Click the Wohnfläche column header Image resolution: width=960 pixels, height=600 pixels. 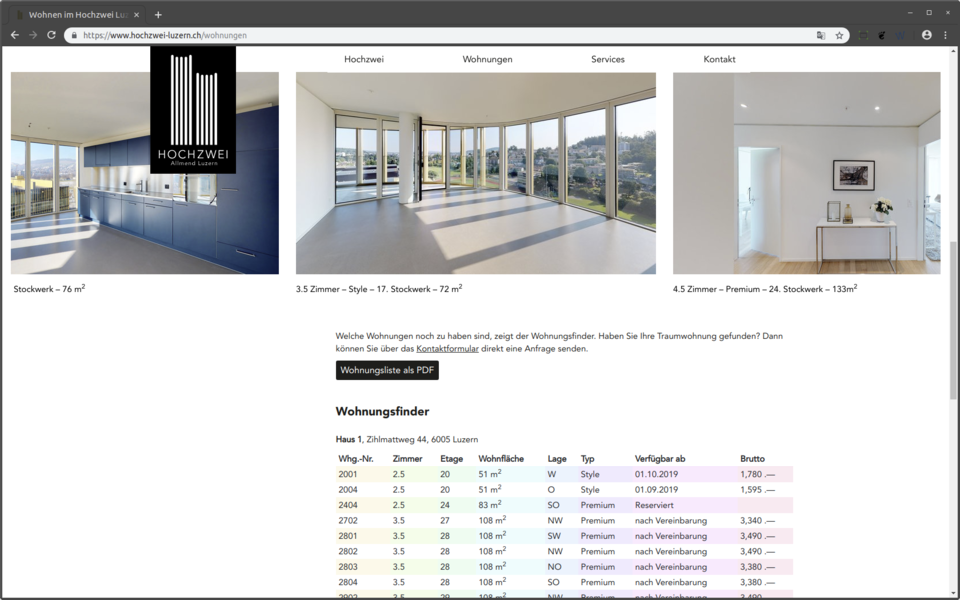tap(501, 459)
